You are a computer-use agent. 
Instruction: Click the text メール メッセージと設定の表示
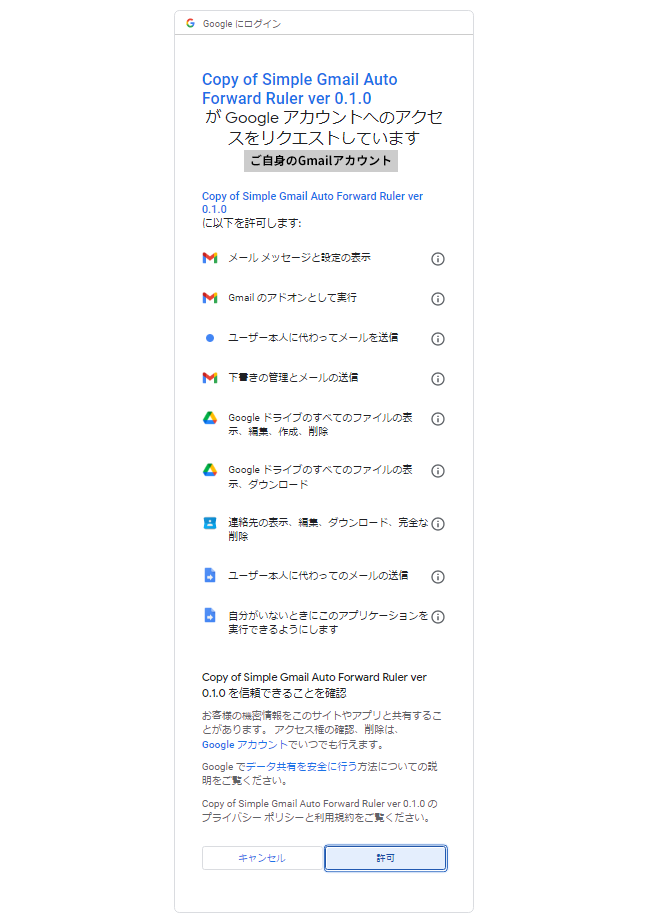(299, 258)
